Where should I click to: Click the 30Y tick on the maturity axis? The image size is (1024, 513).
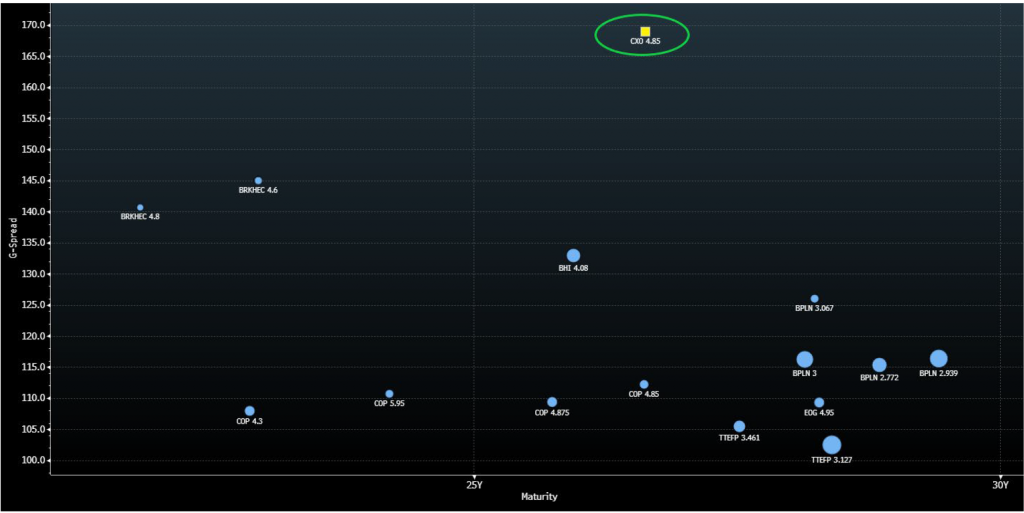pyautogui.click(x=999, y=485)
